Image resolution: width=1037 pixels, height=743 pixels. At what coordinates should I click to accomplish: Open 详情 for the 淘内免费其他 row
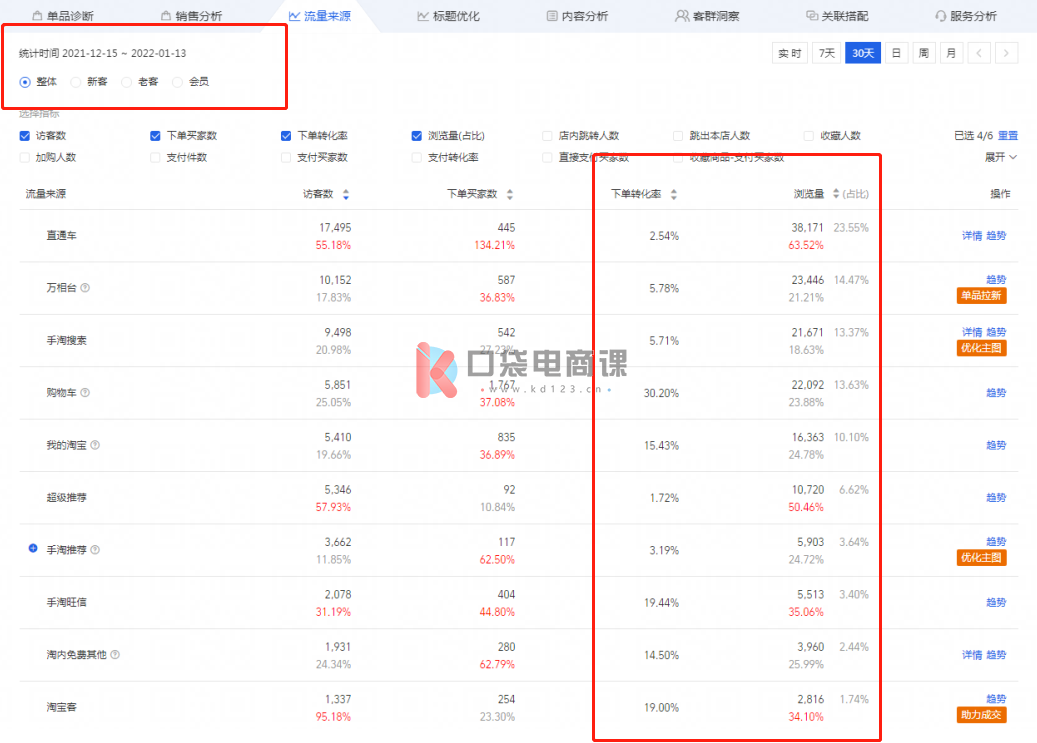pos(972,654)
